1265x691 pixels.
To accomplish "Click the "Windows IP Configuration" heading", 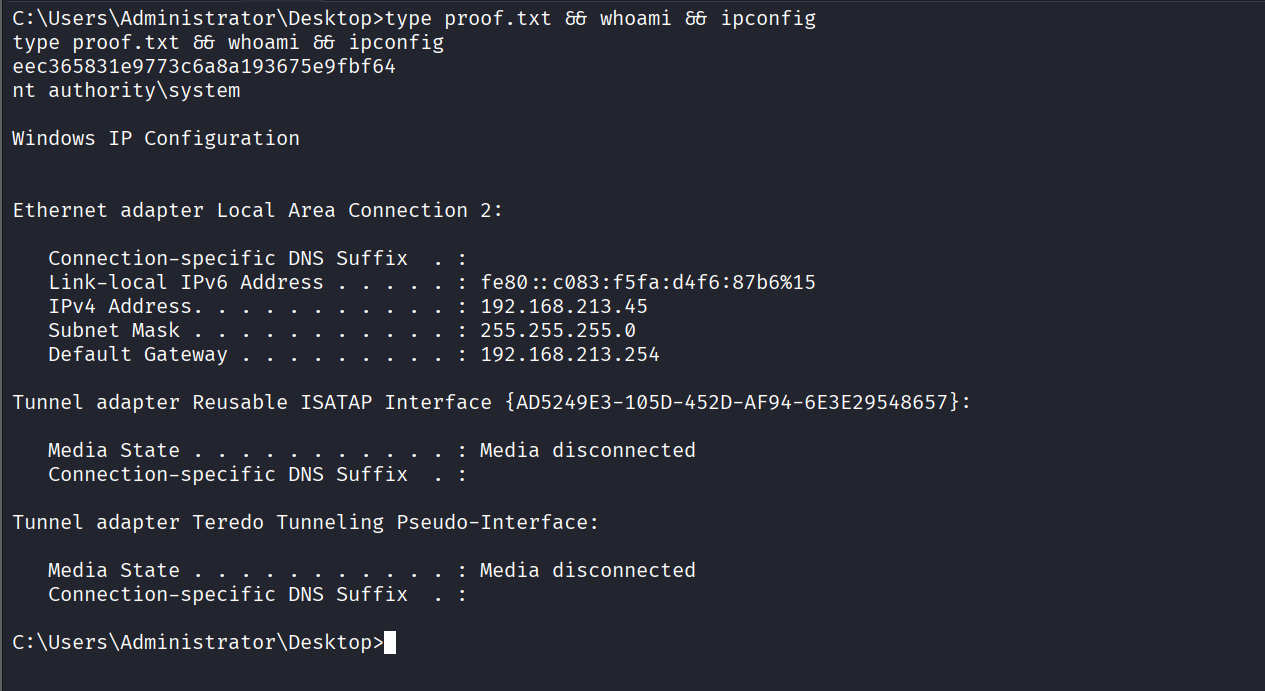I will point(156,139).
